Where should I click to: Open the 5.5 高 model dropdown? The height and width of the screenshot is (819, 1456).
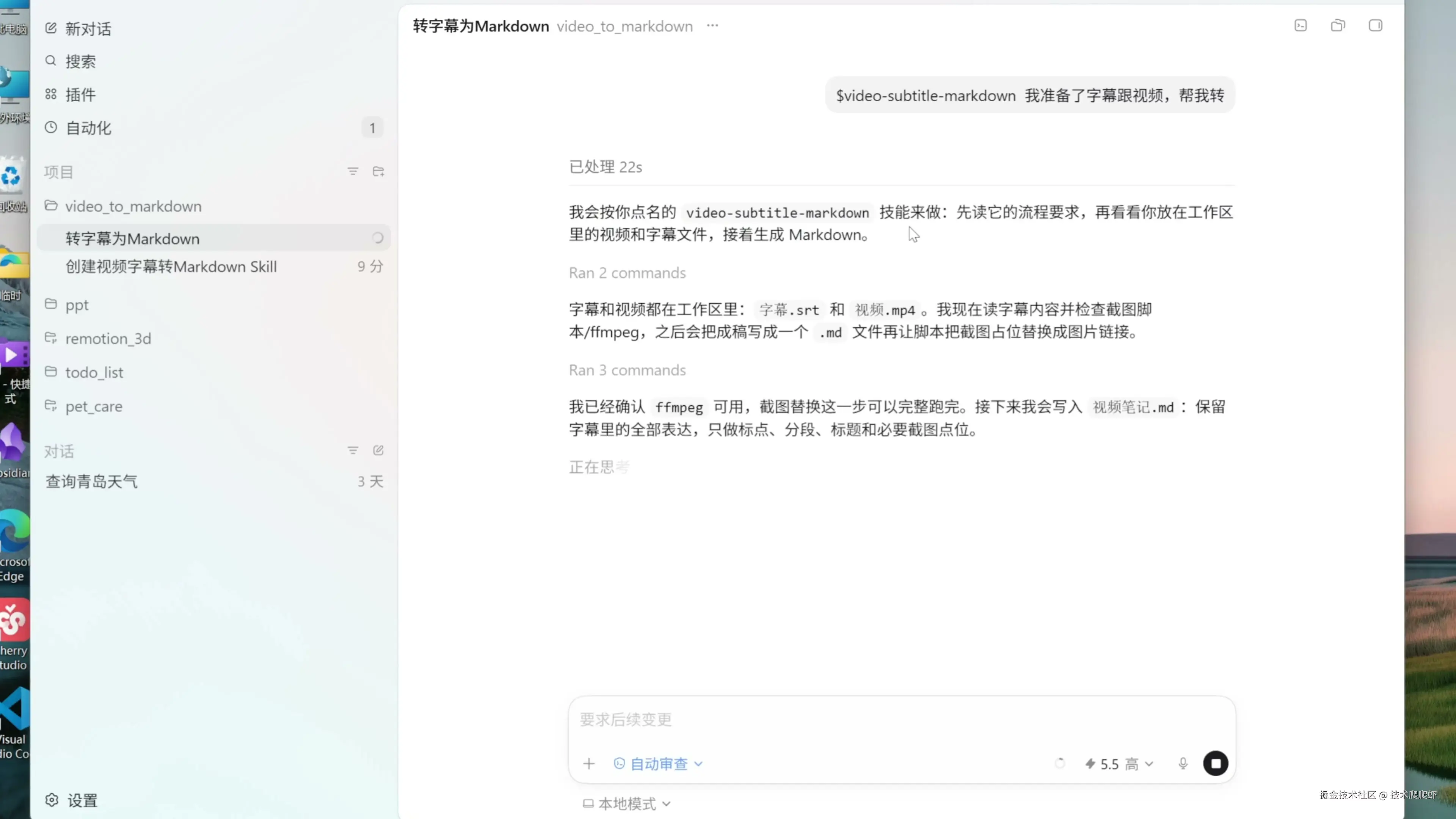click(x=1119, y=764)
